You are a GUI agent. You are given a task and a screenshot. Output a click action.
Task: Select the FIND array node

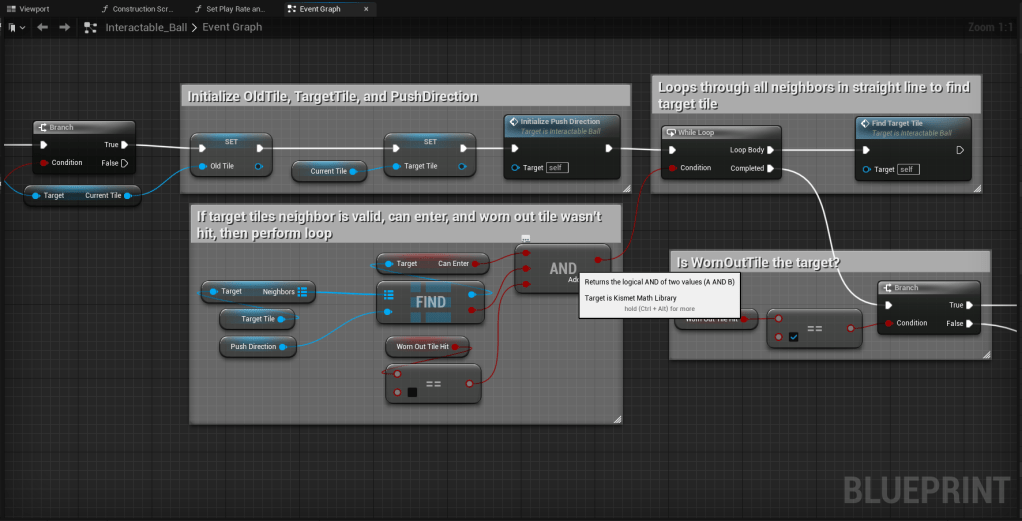430,301
